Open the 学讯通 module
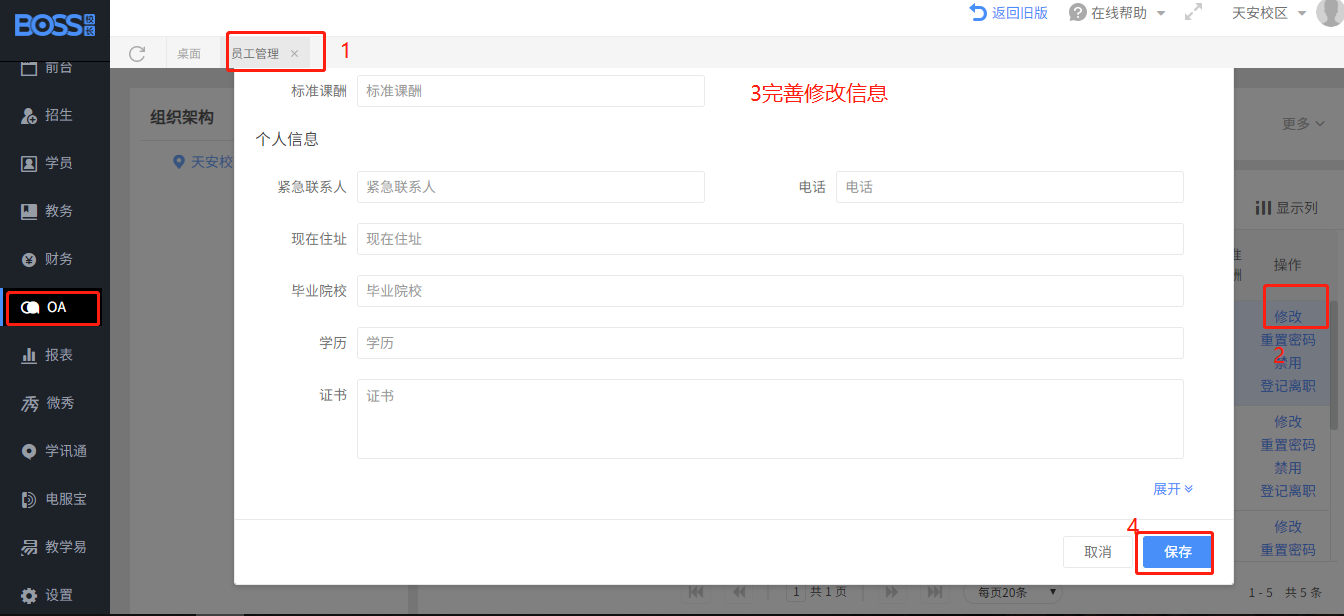The height and width of the screenshot is (616, 1344). [55, 451]
